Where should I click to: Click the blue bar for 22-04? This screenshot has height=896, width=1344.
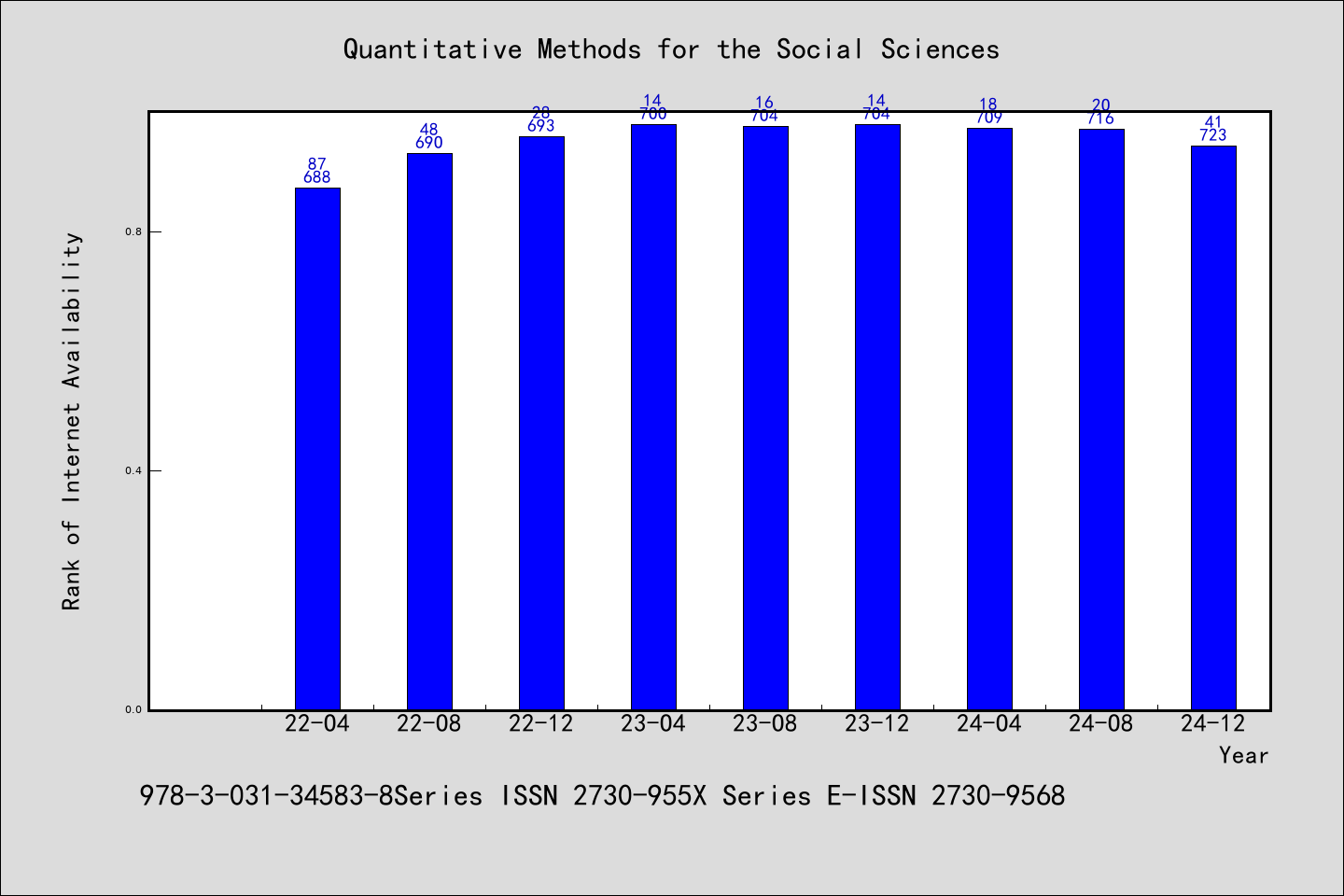[317, 449]
